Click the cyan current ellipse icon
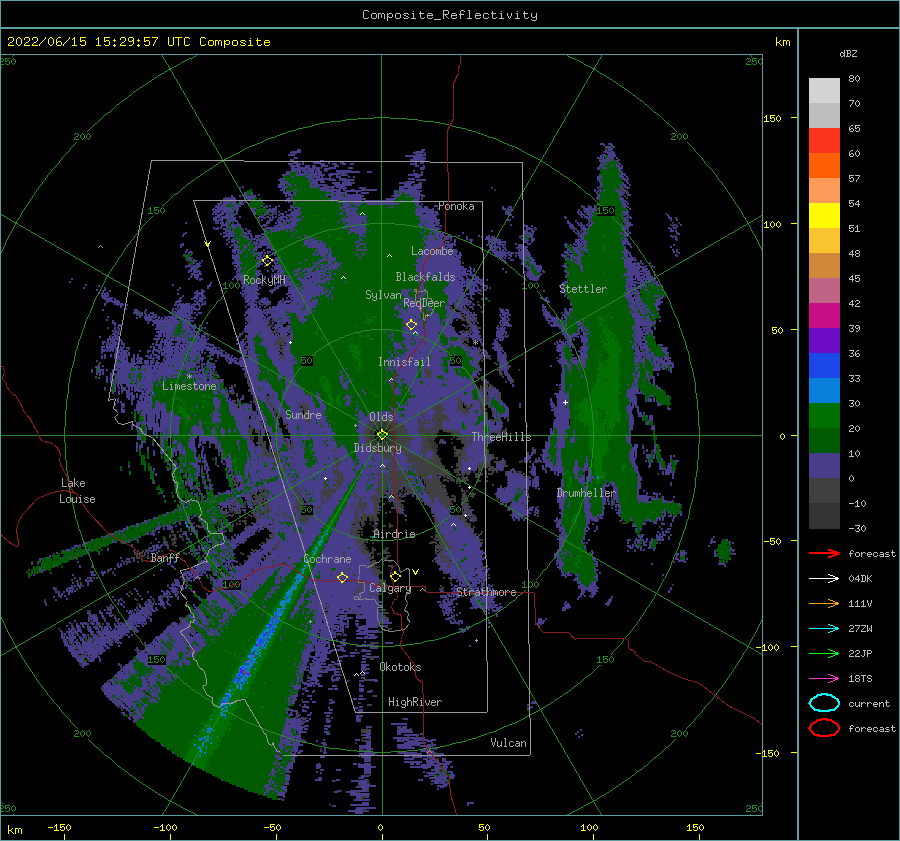The image size is (900, 841). [x=824, y=703]
